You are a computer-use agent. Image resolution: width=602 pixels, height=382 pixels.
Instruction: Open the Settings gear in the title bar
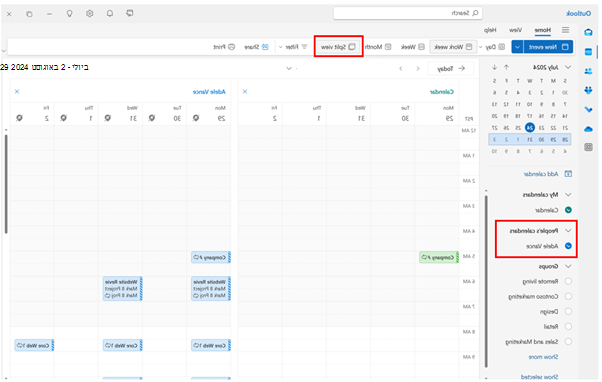click(x=89, y=13)
